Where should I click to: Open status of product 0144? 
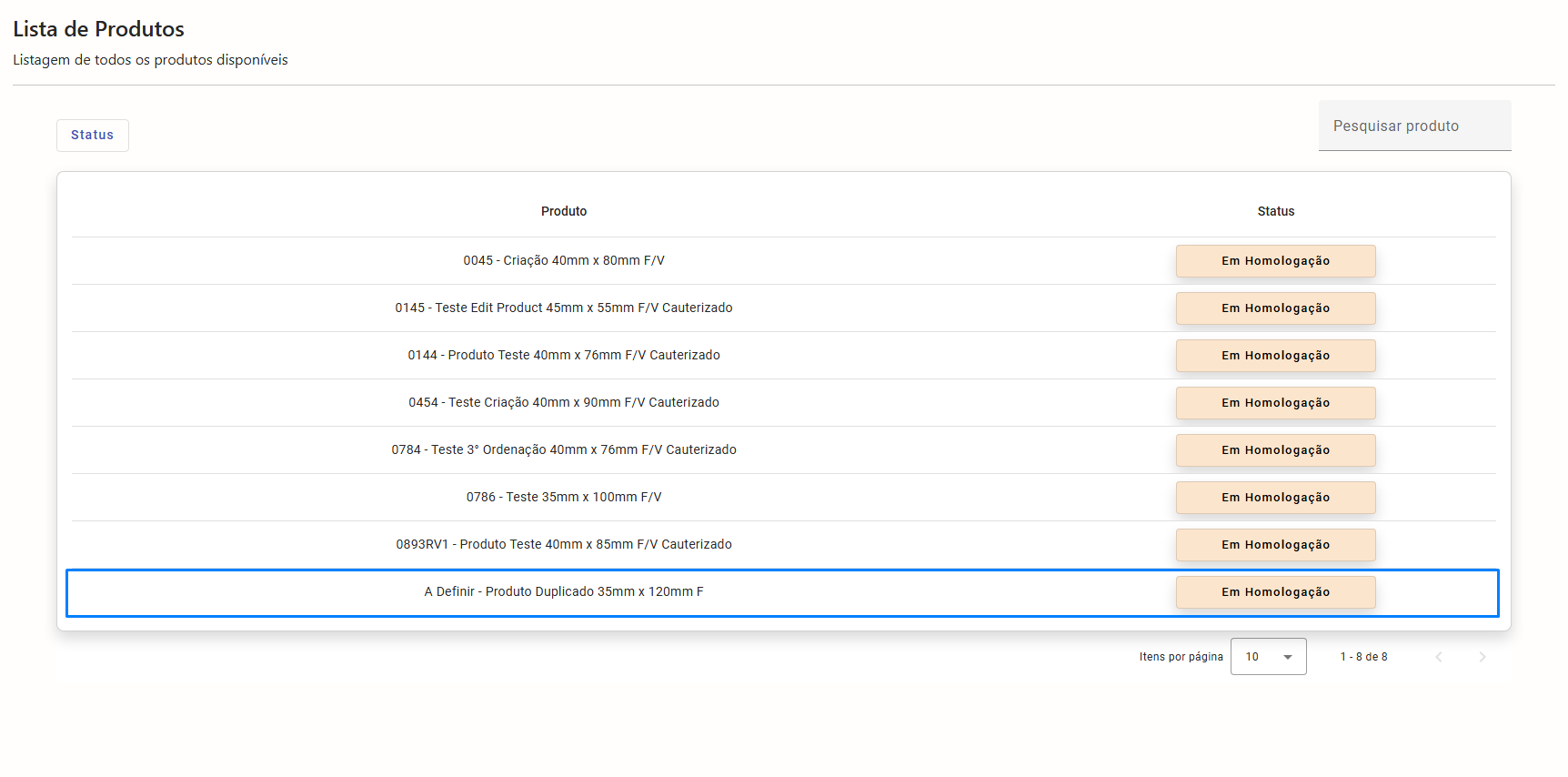pos(1275,356)
